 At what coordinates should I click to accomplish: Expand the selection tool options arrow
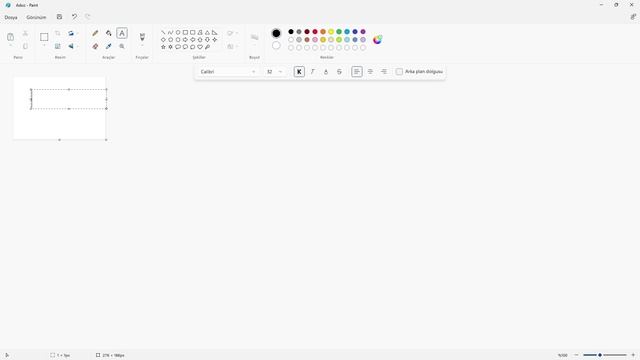tap(44, 45)
